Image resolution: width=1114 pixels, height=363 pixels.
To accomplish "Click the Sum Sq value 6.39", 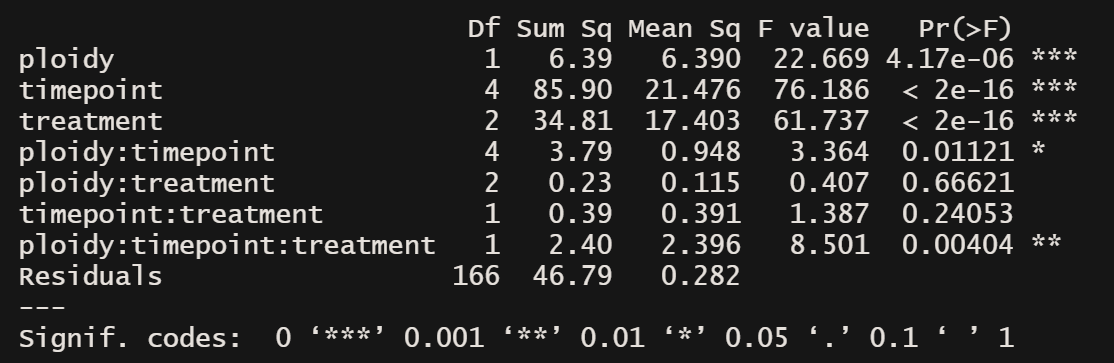I will (580, 60).
